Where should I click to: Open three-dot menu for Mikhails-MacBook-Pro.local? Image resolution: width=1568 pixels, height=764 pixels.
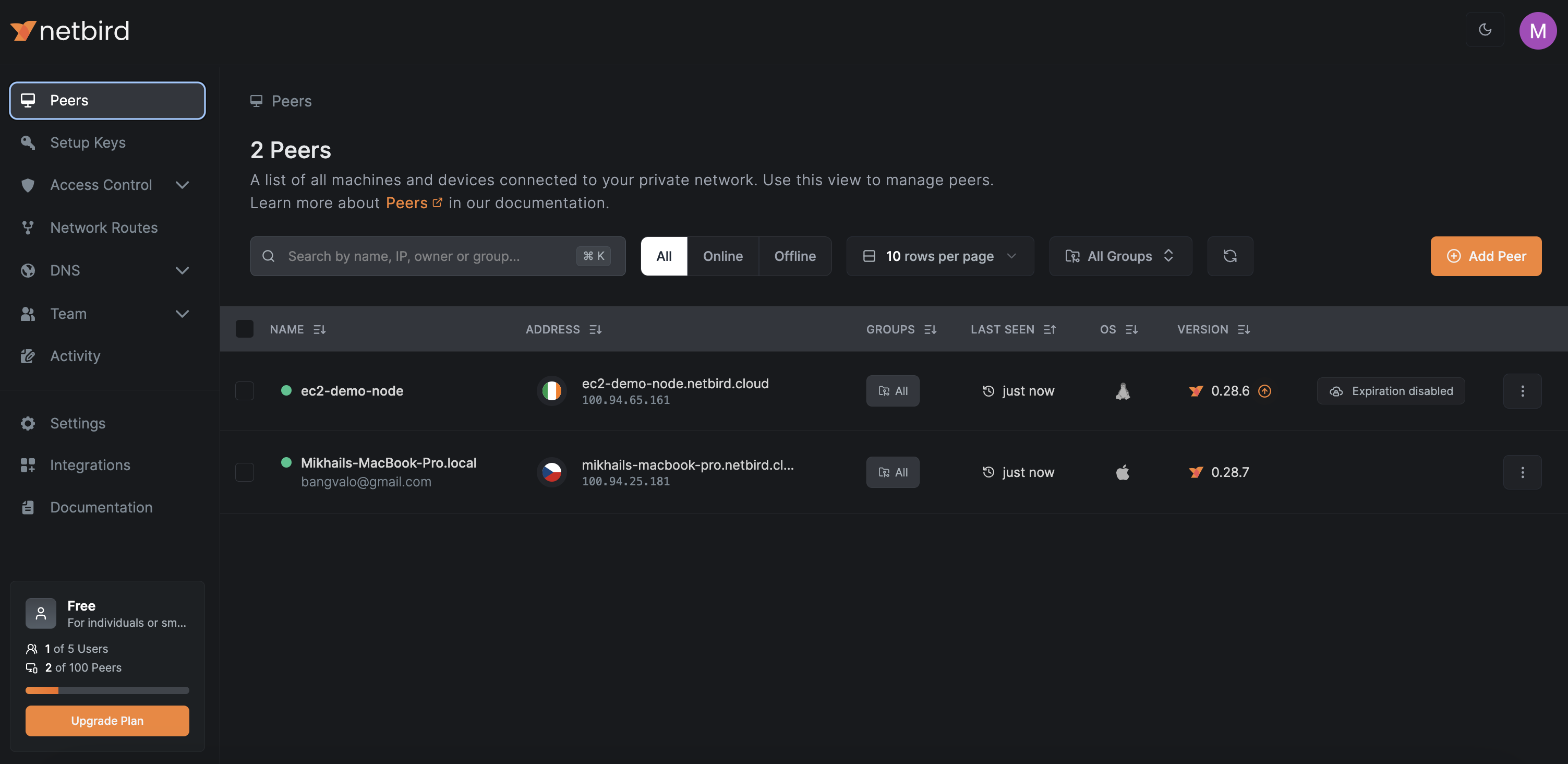[1522, 472]
